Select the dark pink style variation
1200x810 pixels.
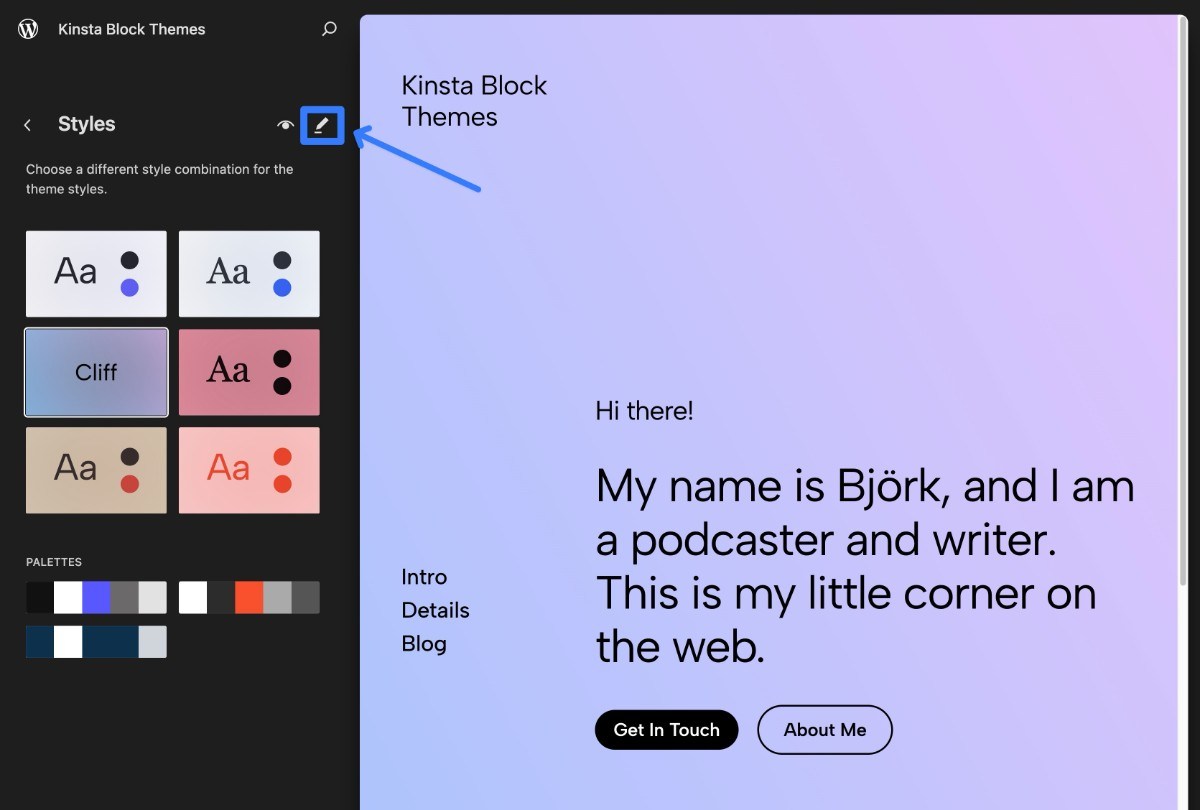pos(249,371)
